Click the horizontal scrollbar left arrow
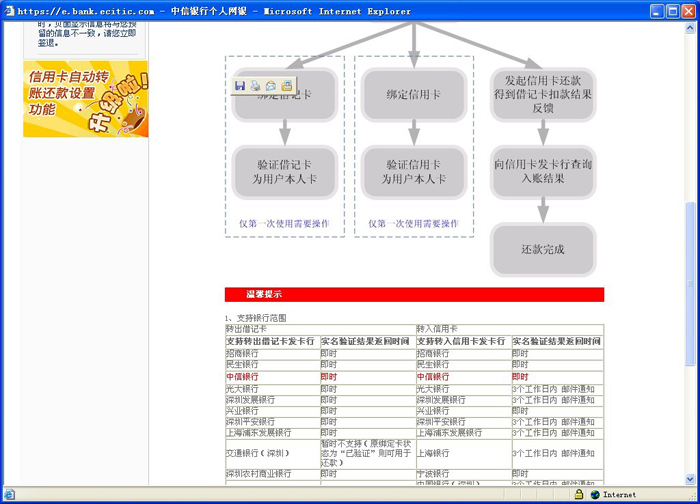The height and width of the screenshot is (504, 700). (10, 480)
